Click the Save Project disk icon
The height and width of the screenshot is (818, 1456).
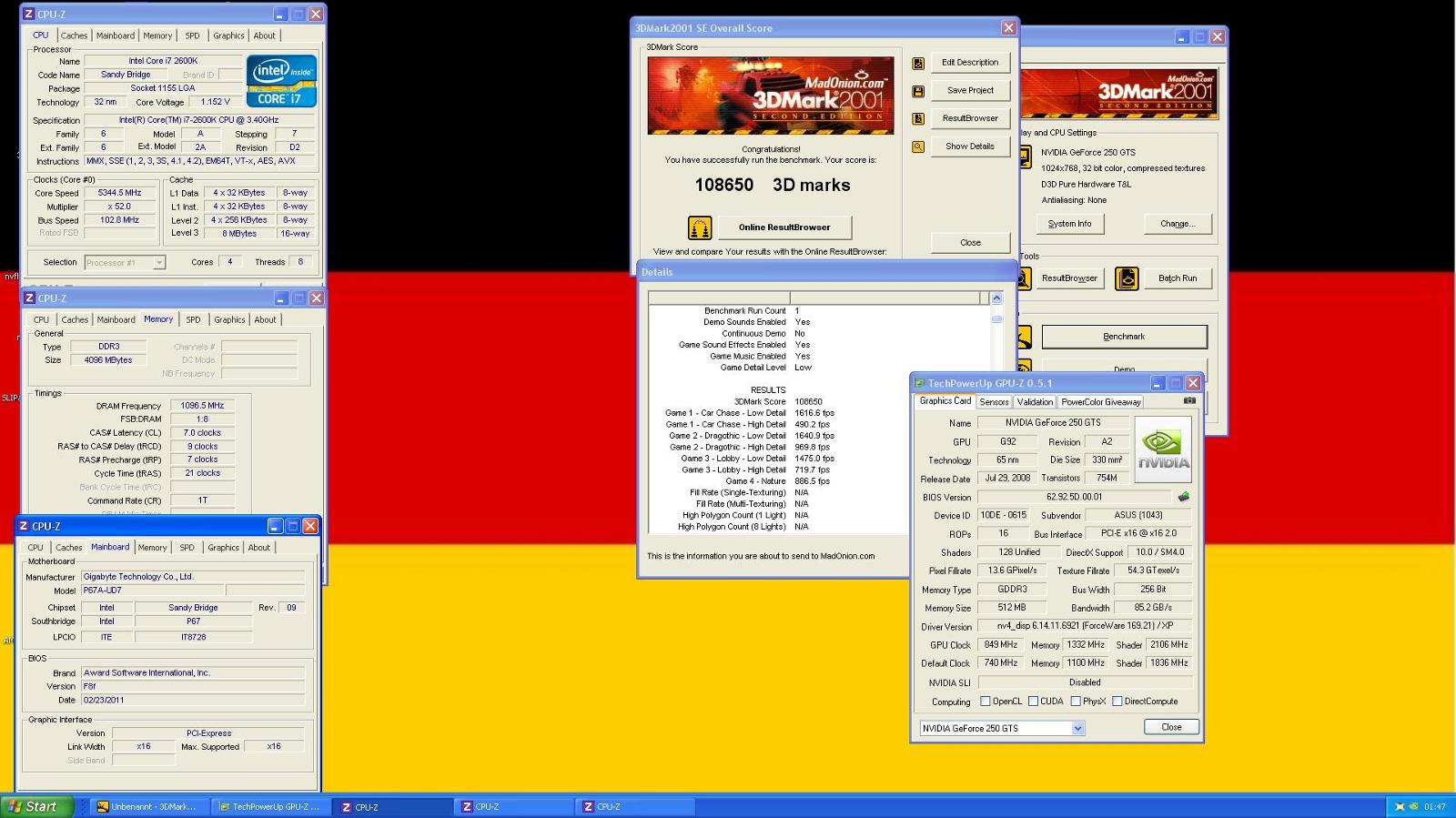918,91
